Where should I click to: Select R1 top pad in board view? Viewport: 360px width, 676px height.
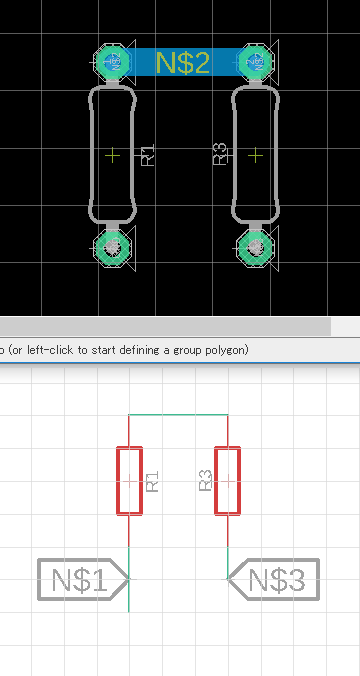pyautogui.click(x=113, y=62)
